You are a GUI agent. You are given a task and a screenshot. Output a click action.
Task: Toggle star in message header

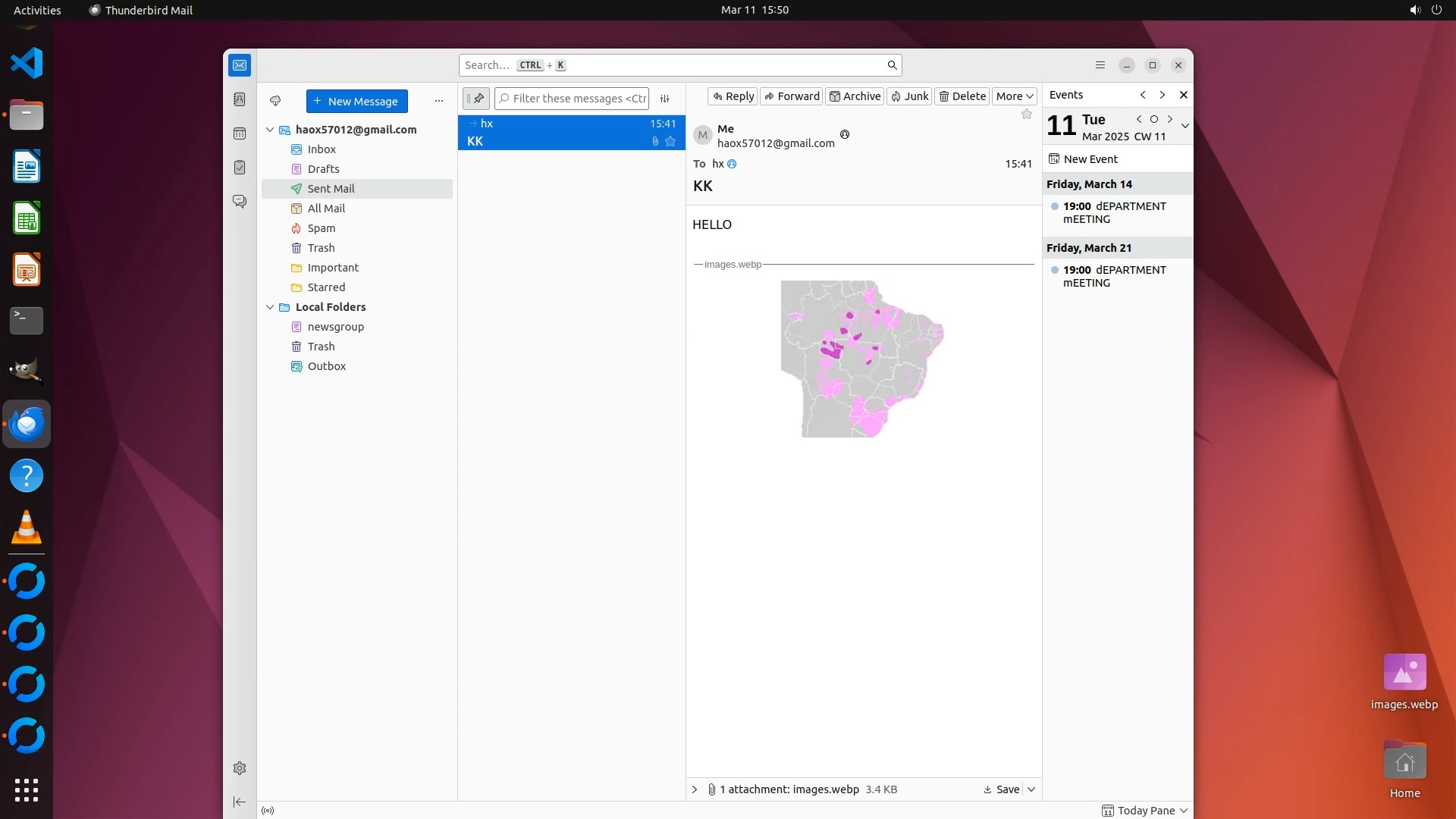[1027, 115]
